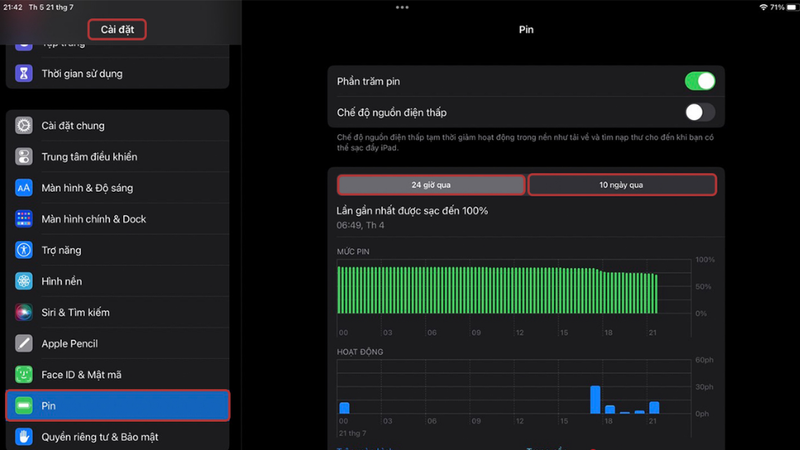The width and height of the screenshot is (800, 450).
Task: Click the Apple Pencil icon
Action: (x=23, y=343)
